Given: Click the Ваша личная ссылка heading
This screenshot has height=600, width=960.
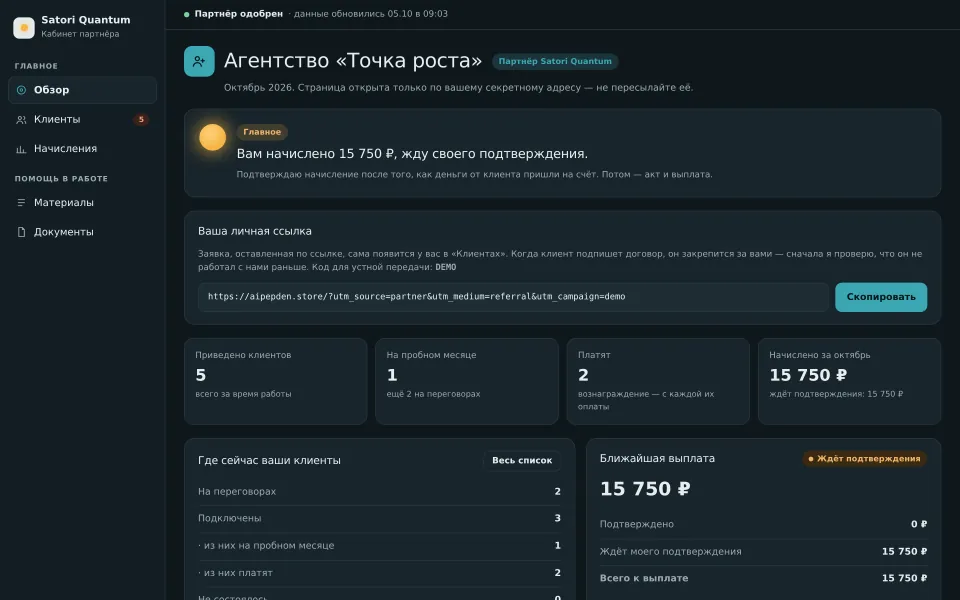Looking at the screenshot, I should coord(255,231).
